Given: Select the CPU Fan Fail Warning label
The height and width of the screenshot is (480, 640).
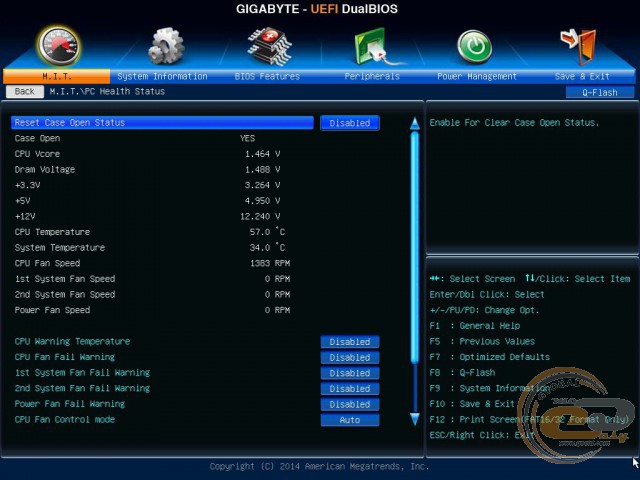Looking at the screenshot, I should 64,357.
